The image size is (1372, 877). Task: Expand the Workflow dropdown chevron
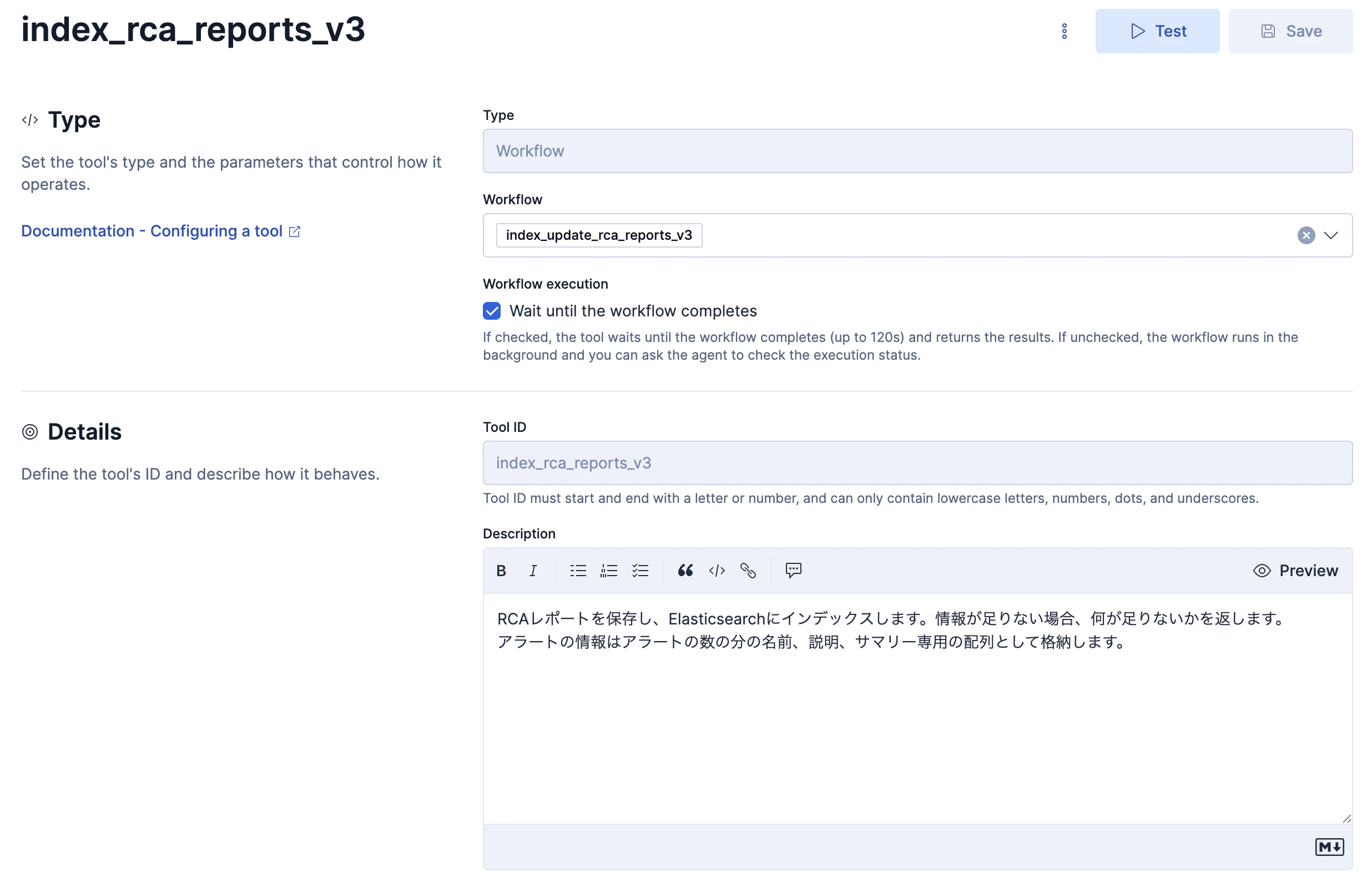click(x=1330, y=235)
